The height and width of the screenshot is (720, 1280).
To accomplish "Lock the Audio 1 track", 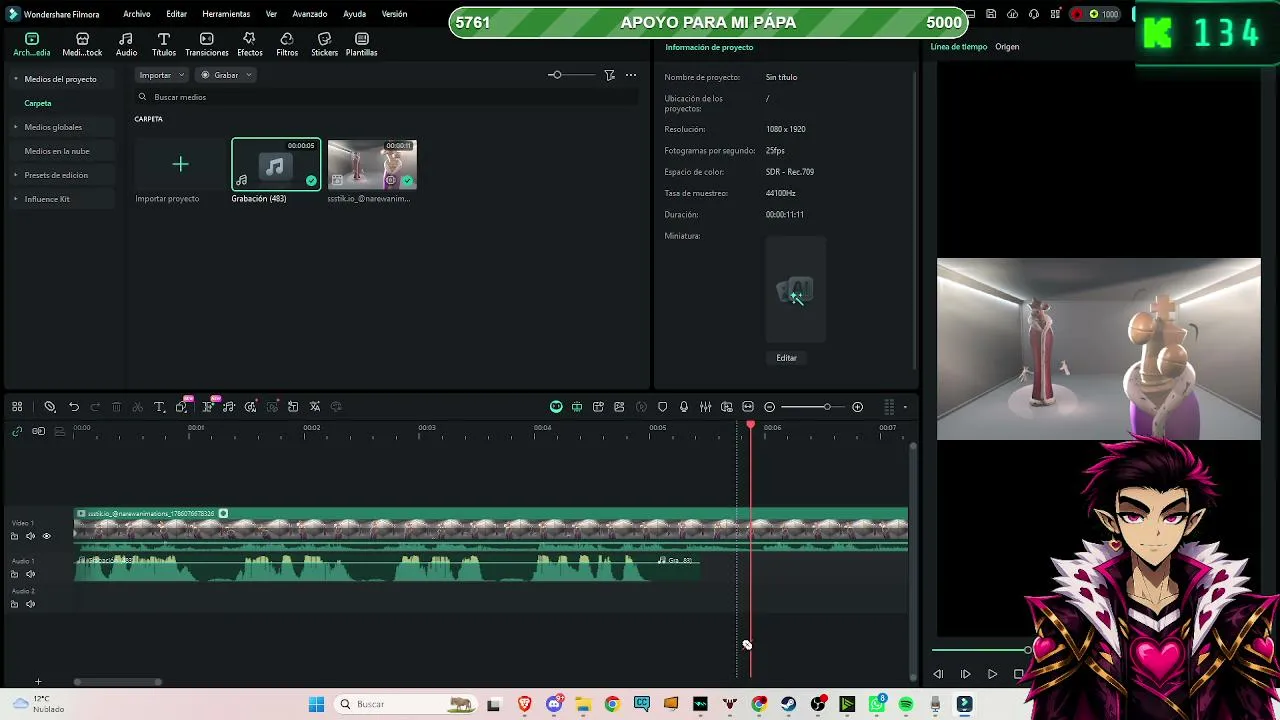I will click(14, 574).
